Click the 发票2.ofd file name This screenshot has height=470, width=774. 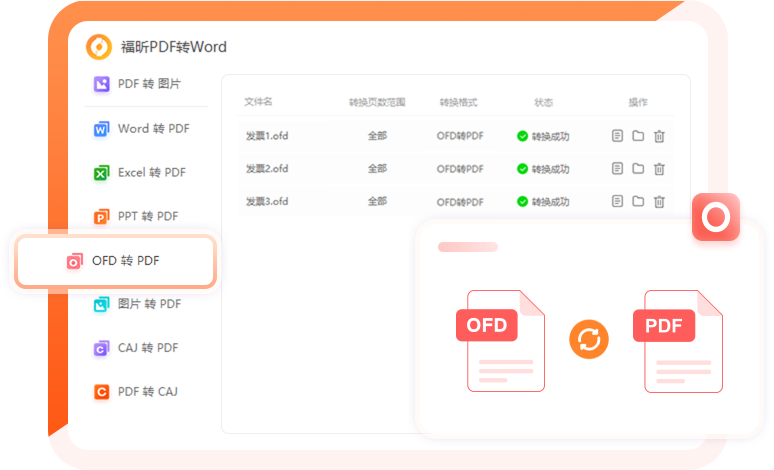coord(267,169)
